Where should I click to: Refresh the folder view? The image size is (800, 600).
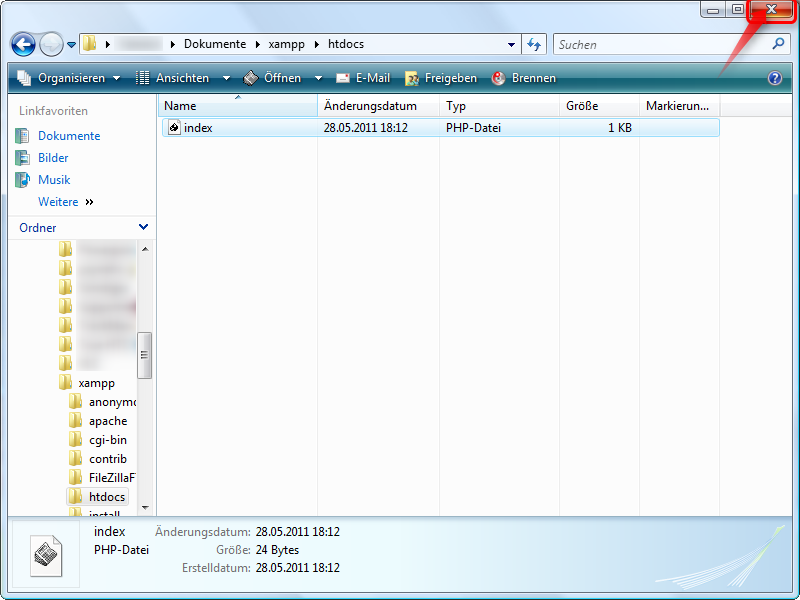click(x=534, y=44)
